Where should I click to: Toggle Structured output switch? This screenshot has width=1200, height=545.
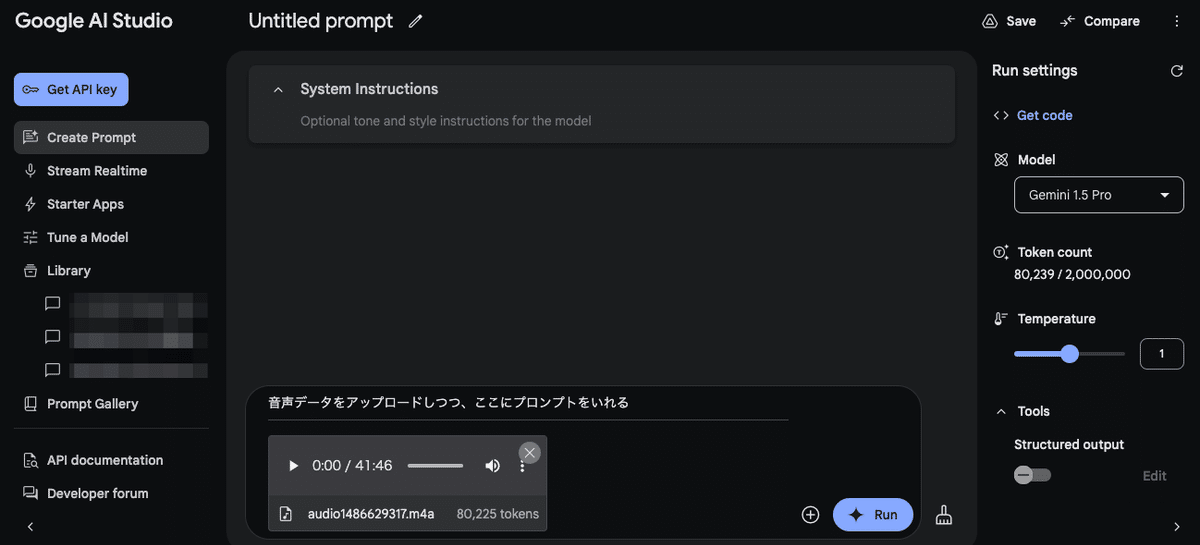pos(1033,475)
